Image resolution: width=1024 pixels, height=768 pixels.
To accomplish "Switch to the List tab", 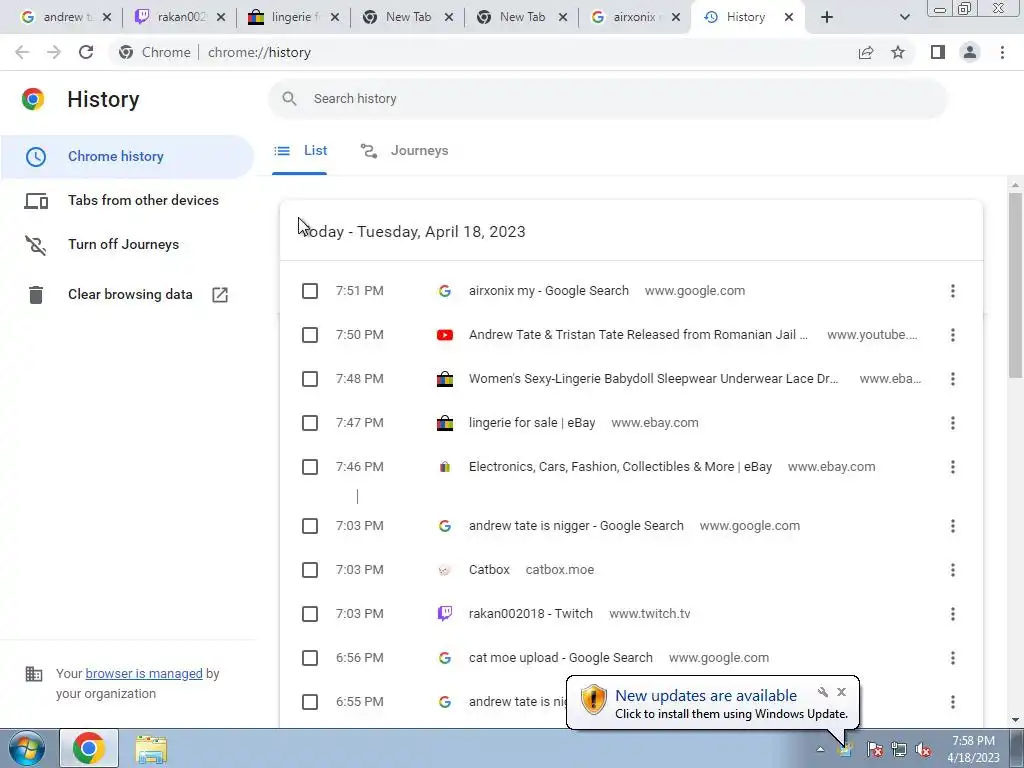I will (x=300, y=151).
